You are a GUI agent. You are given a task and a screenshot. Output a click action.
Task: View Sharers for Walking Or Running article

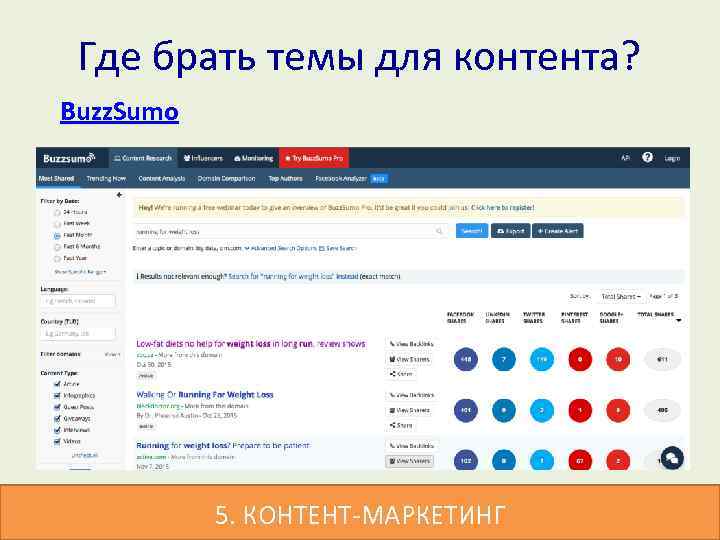coord(409,410)
